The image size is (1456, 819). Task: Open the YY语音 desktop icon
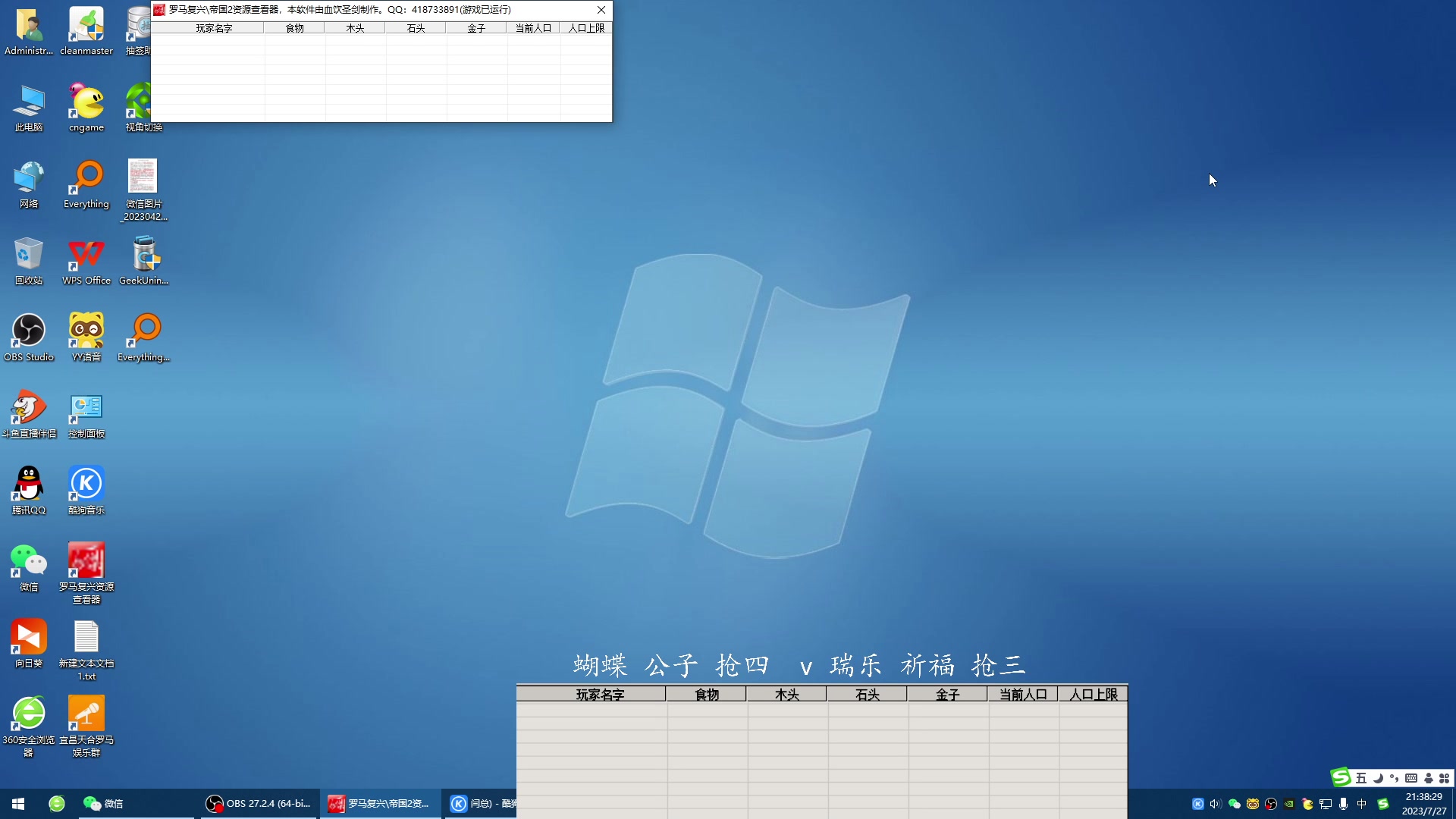(x=86, y=331)
